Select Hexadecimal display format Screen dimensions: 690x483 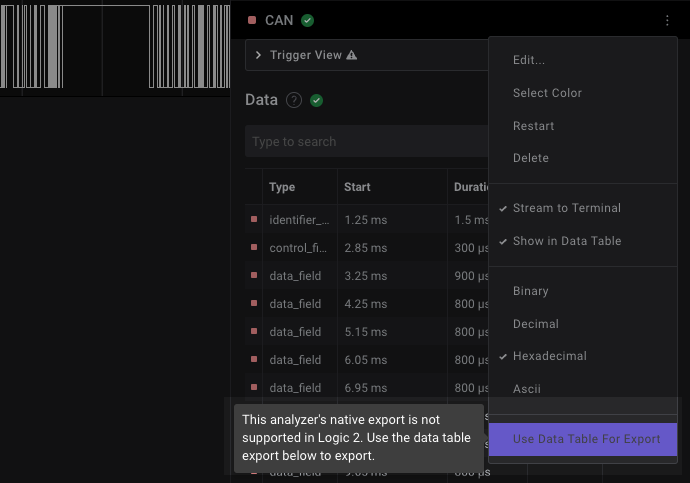pos(549,356)
